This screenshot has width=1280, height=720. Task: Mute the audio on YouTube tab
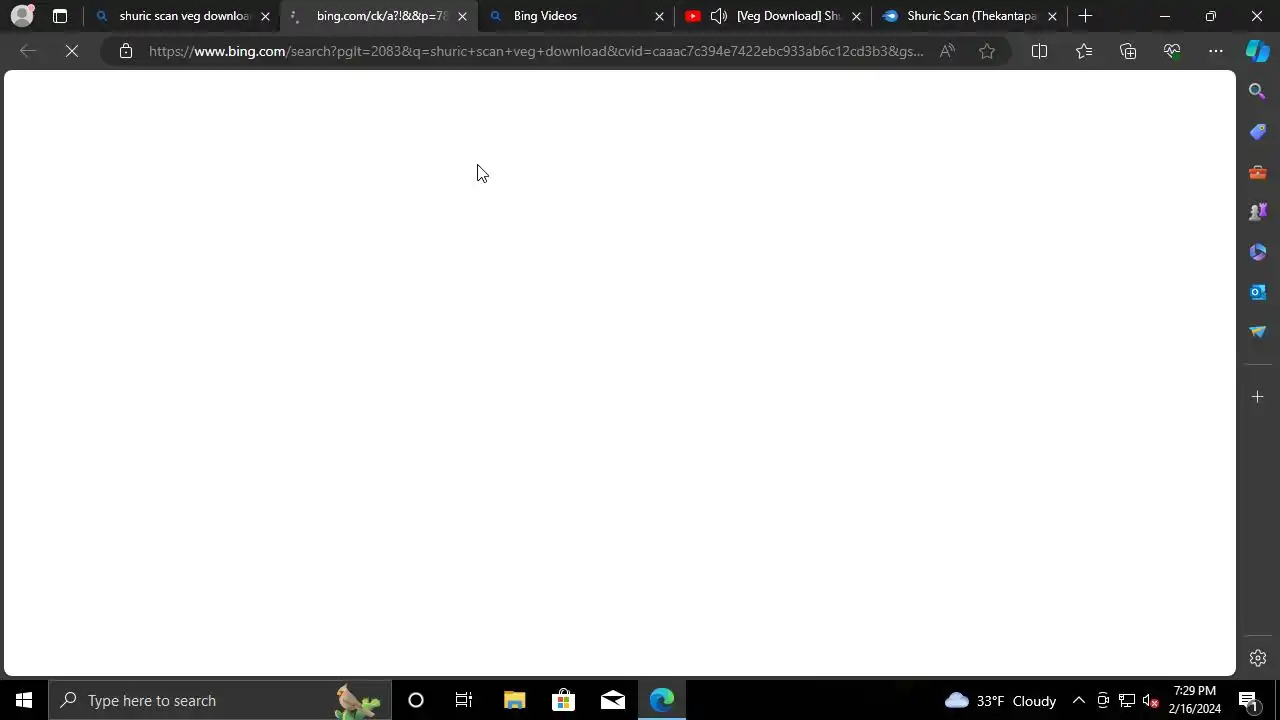coord(719,16)
